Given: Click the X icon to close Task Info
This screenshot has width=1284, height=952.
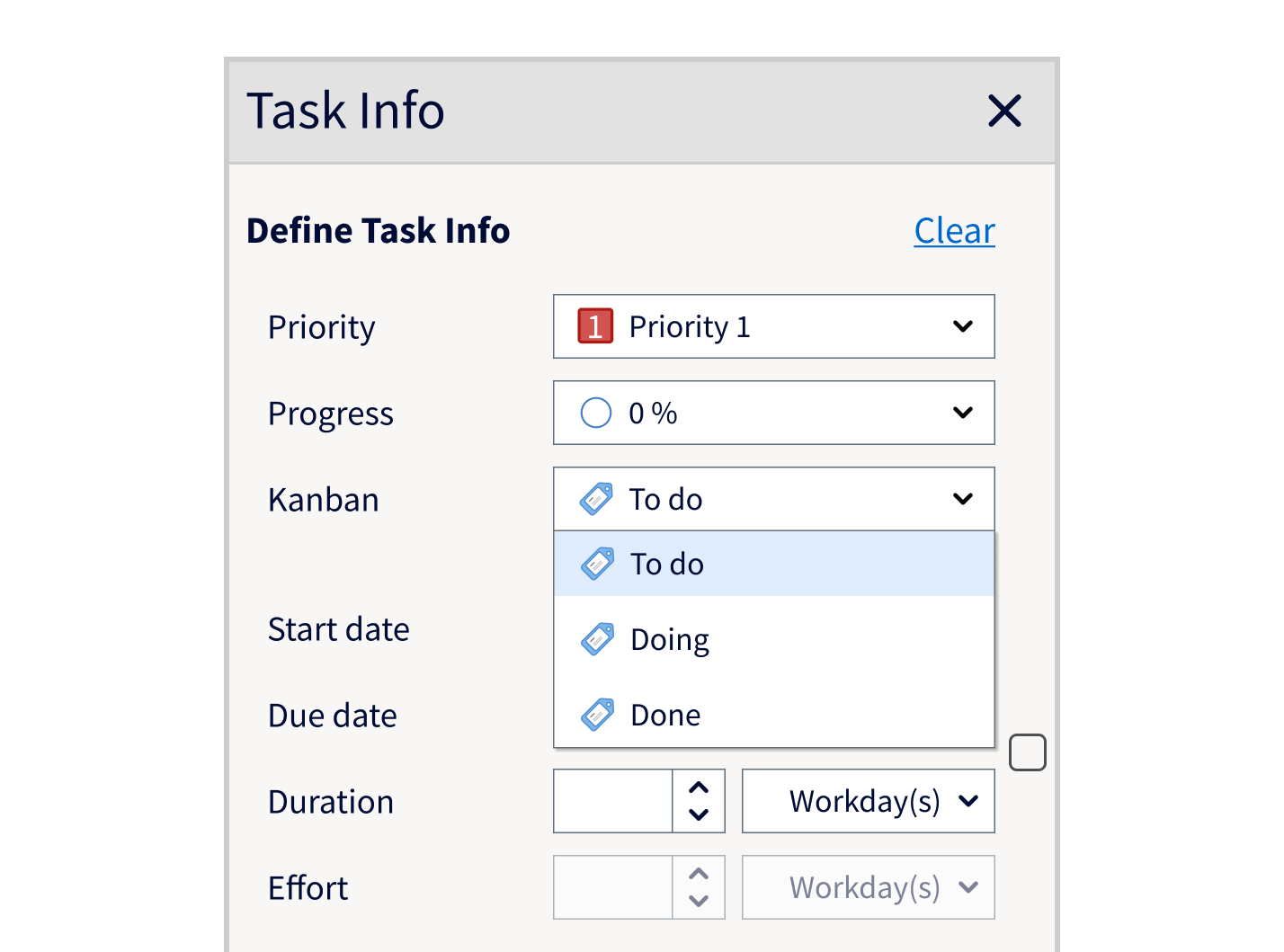Looking at the screenshot, I should pos(1004,111).
